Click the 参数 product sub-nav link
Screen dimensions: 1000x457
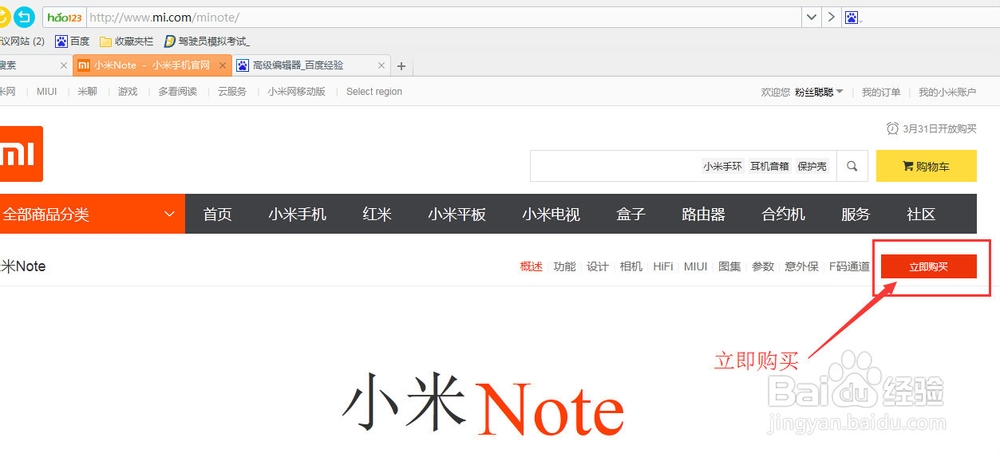coord(763,266)
